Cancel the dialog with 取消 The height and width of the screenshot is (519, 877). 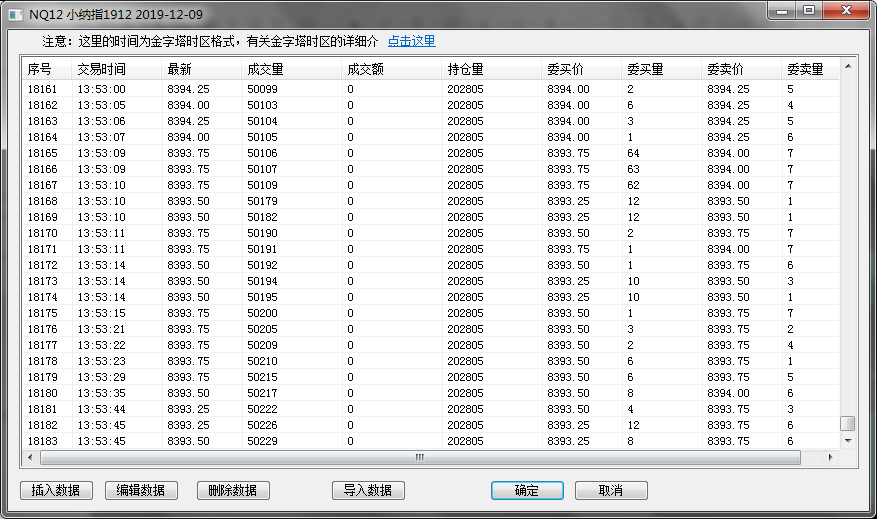611,490
